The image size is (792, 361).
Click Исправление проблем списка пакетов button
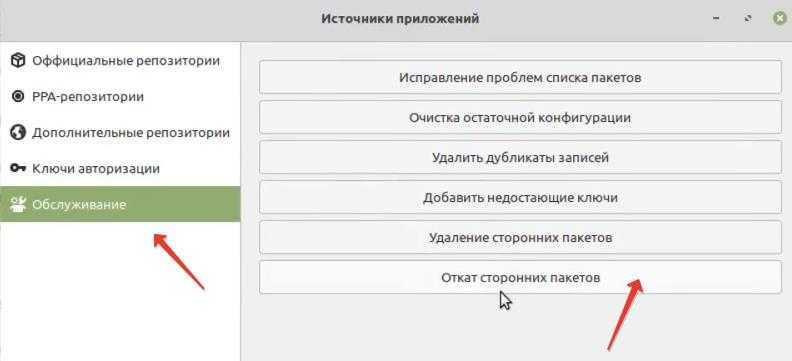(520, 77)
